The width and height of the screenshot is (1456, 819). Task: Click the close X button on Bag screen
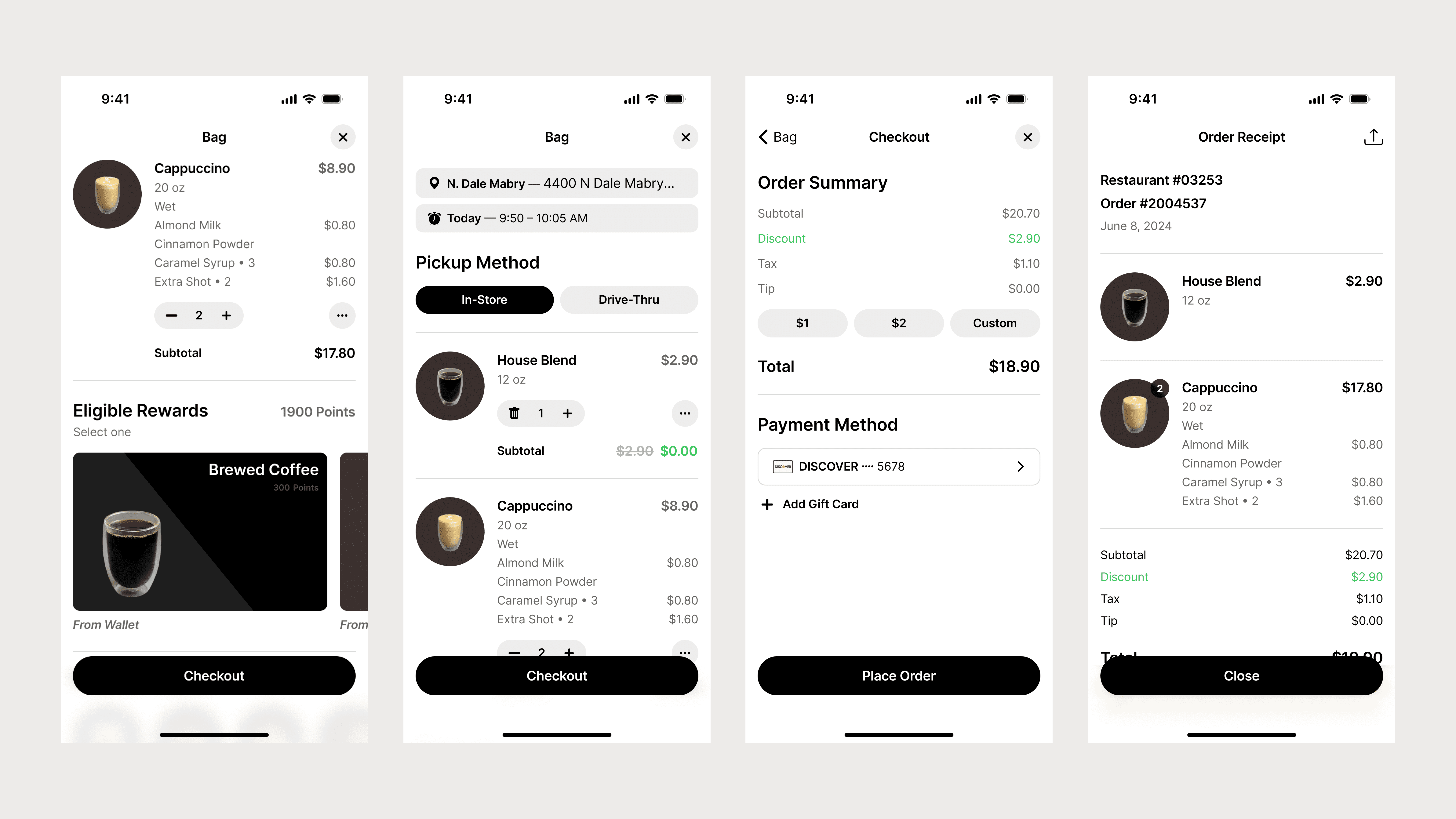[343, 137]
